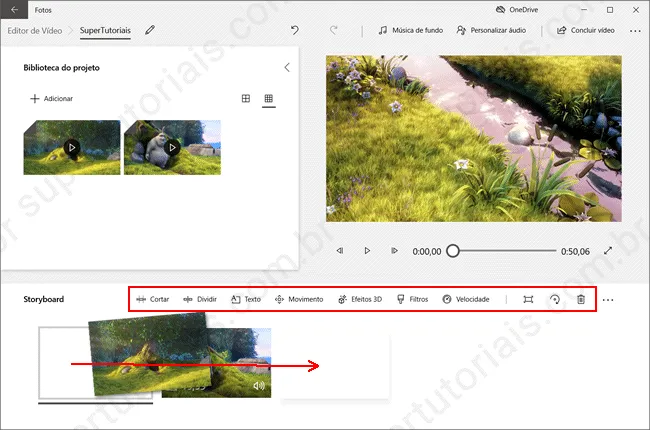Open the Filtros filter tool
Viewport: 650px width, 430px height.
tap(412, 299)
